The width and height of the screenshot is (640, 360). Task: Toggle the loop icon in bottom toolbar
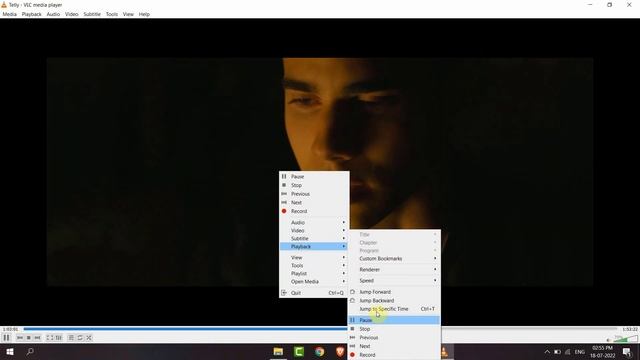[x=80, y=338]
